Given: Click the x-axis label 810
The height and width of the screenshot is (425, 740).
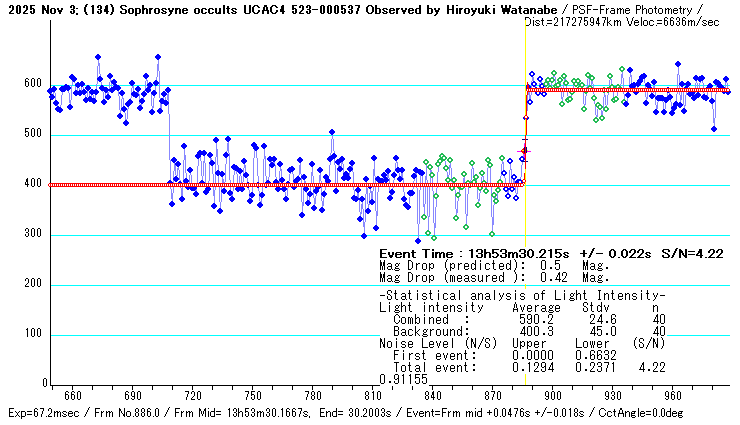Looking at the screenshot, I should [x=373, y=395].
